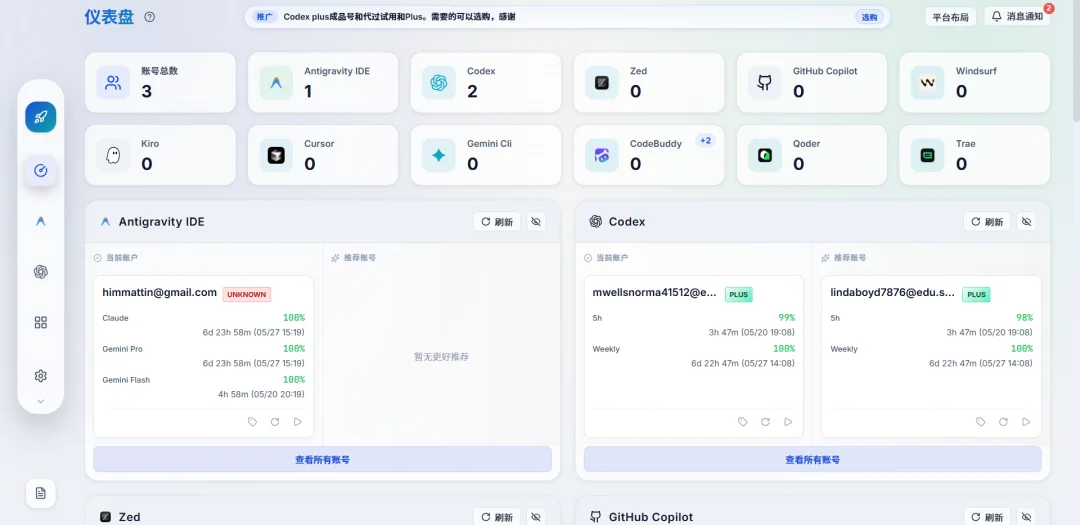Click the Trae card icon
Screen dimensions: 1080x525
pos(928,156)
